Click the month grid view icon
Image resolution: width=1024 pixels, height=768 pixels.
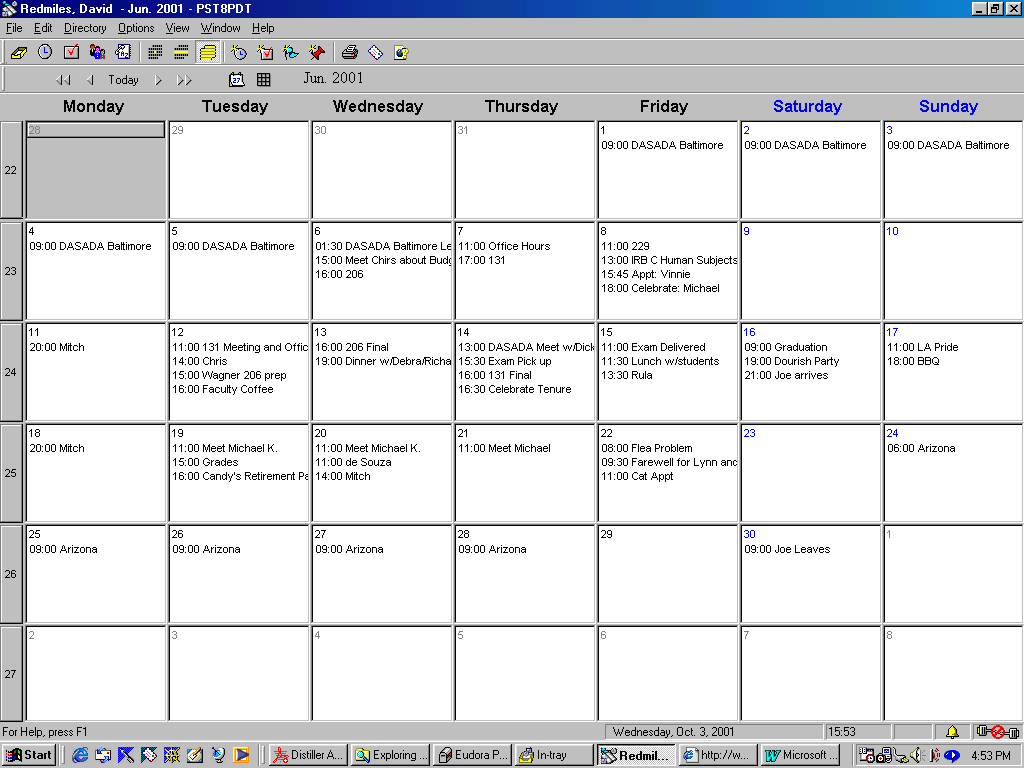click(264, 79)
